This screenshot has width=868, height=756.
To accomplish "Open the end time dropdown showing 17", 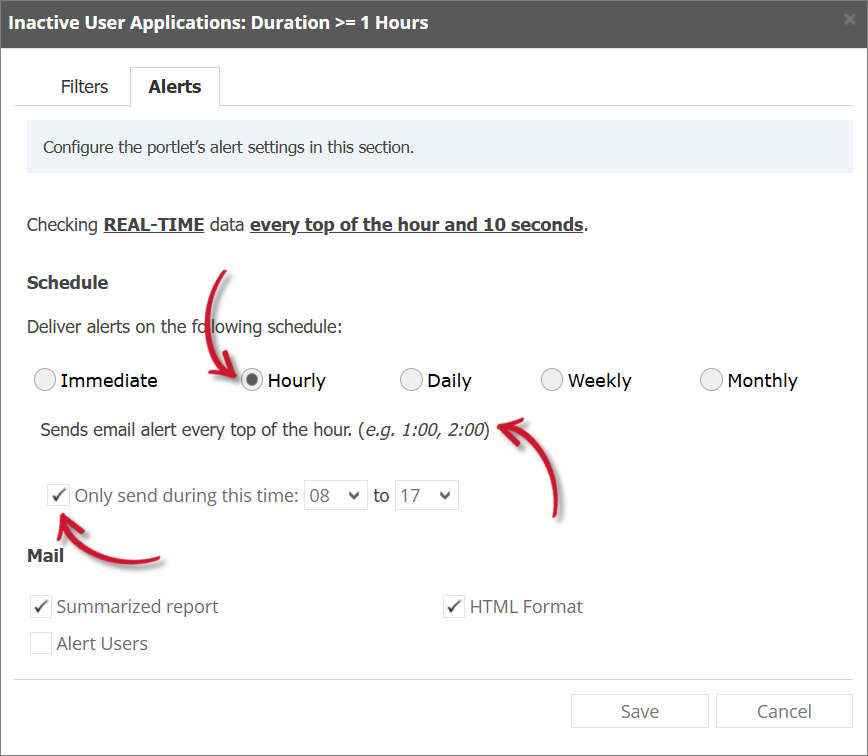I will tap(426, 494).
